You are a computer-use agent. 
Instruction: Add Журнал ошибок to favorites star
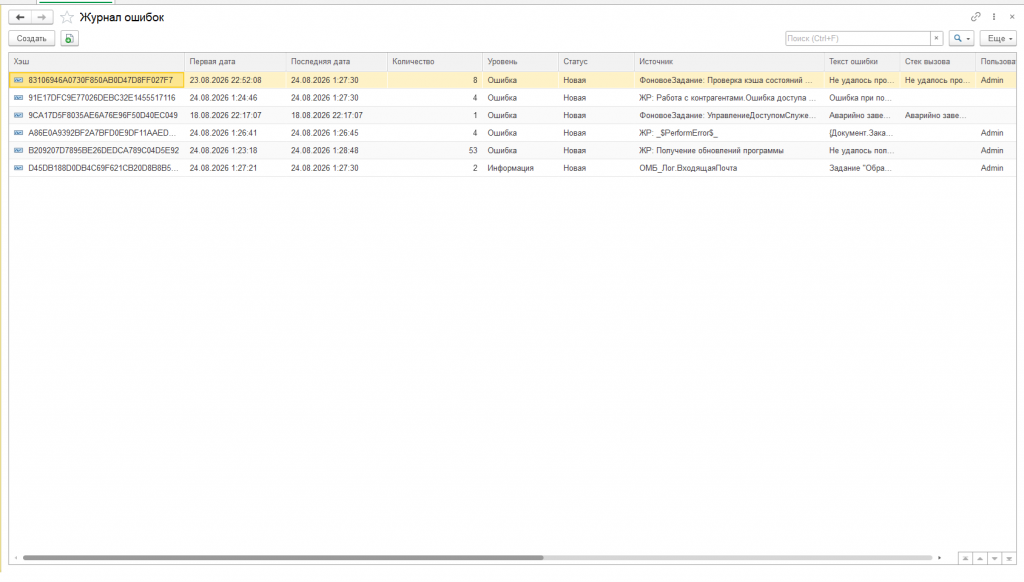[67, 18]
